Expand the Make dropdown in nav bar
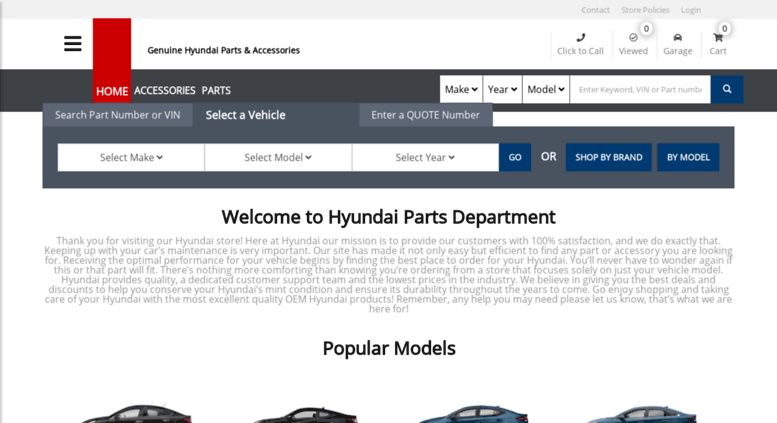This screenshot has width=777, height=423. click(x=461, y=89)
